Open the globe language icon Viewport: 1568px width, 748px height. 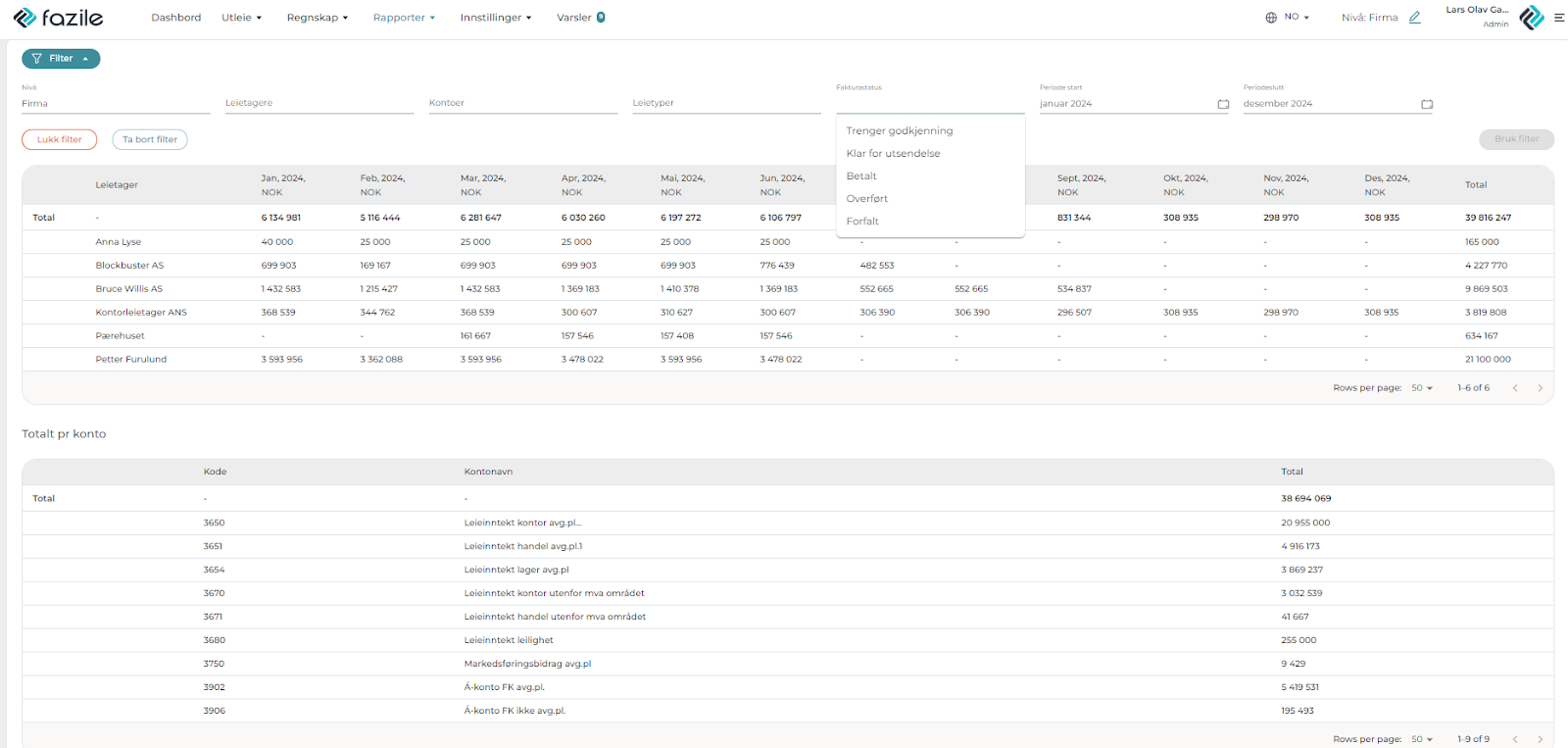tap(1271, 18)
